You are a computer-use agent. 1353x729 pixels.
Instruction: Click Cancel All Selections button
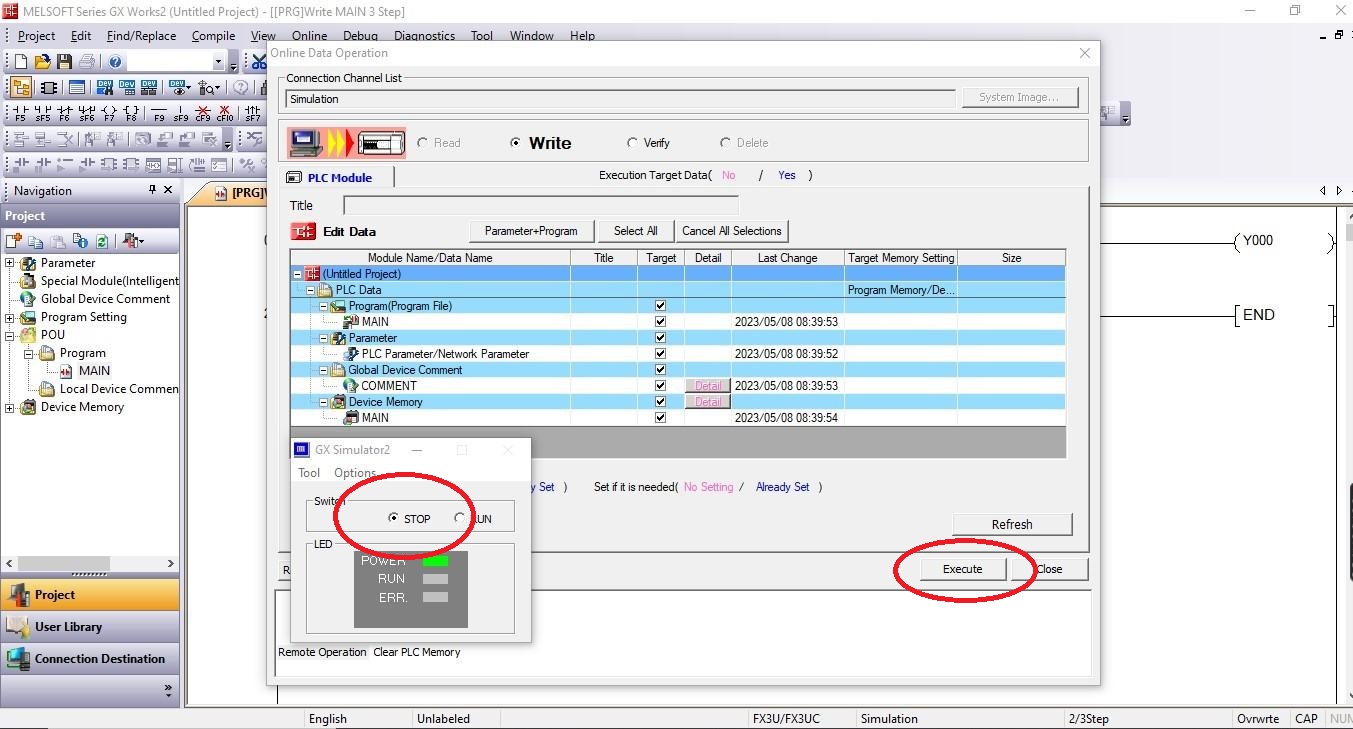click(x=731, y=231)
